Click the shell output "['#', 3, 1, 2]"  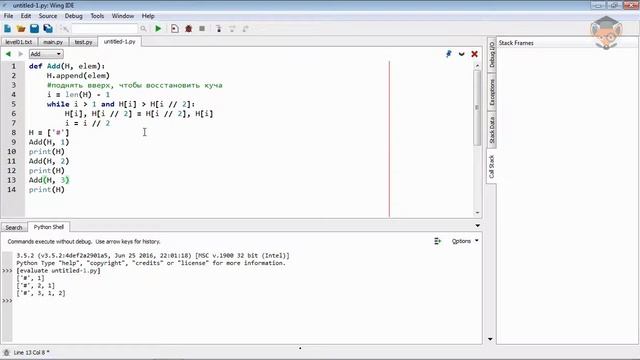[41, 293]
